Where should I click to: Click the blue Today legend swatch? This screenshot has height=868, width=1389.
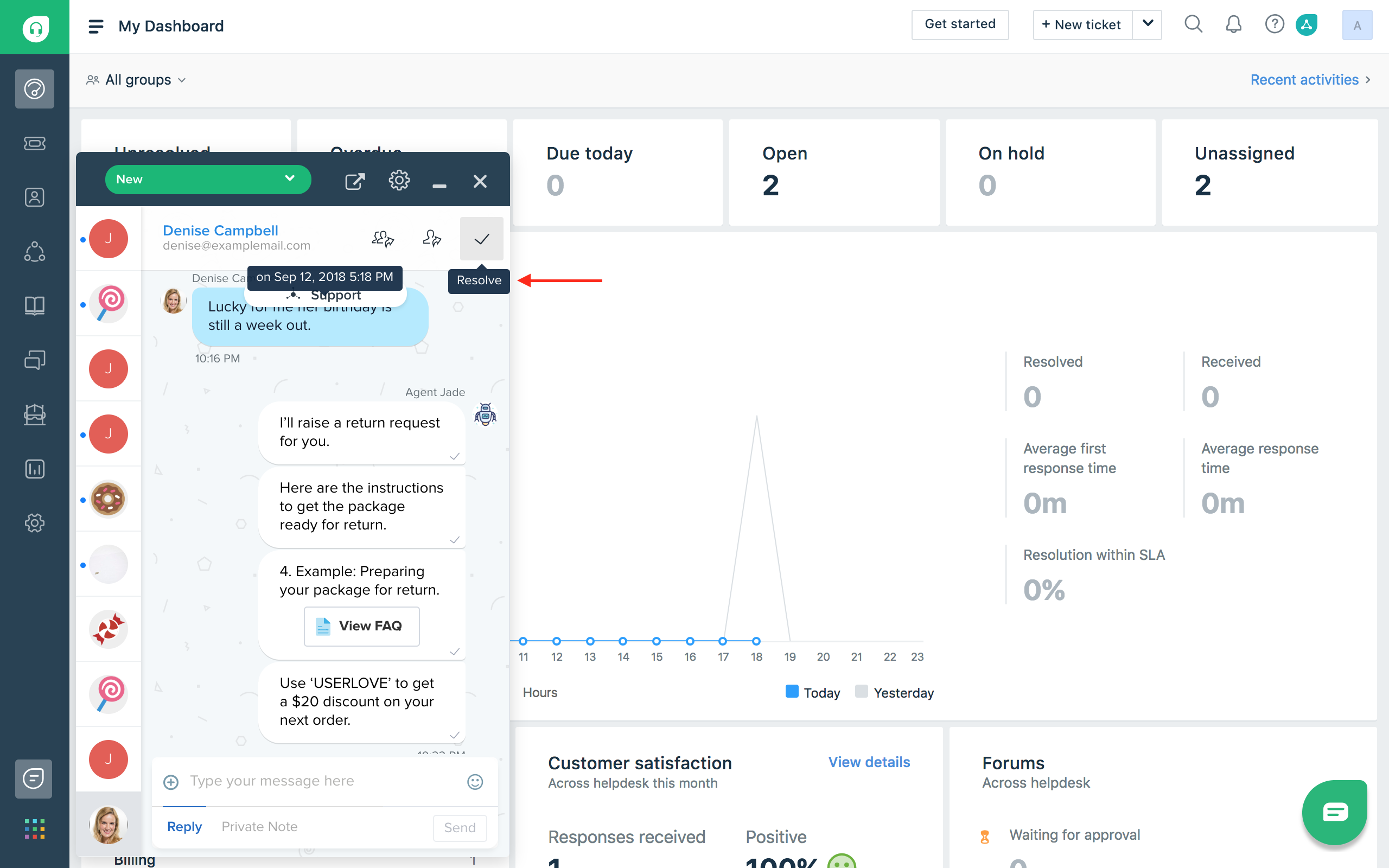(792, 691)
